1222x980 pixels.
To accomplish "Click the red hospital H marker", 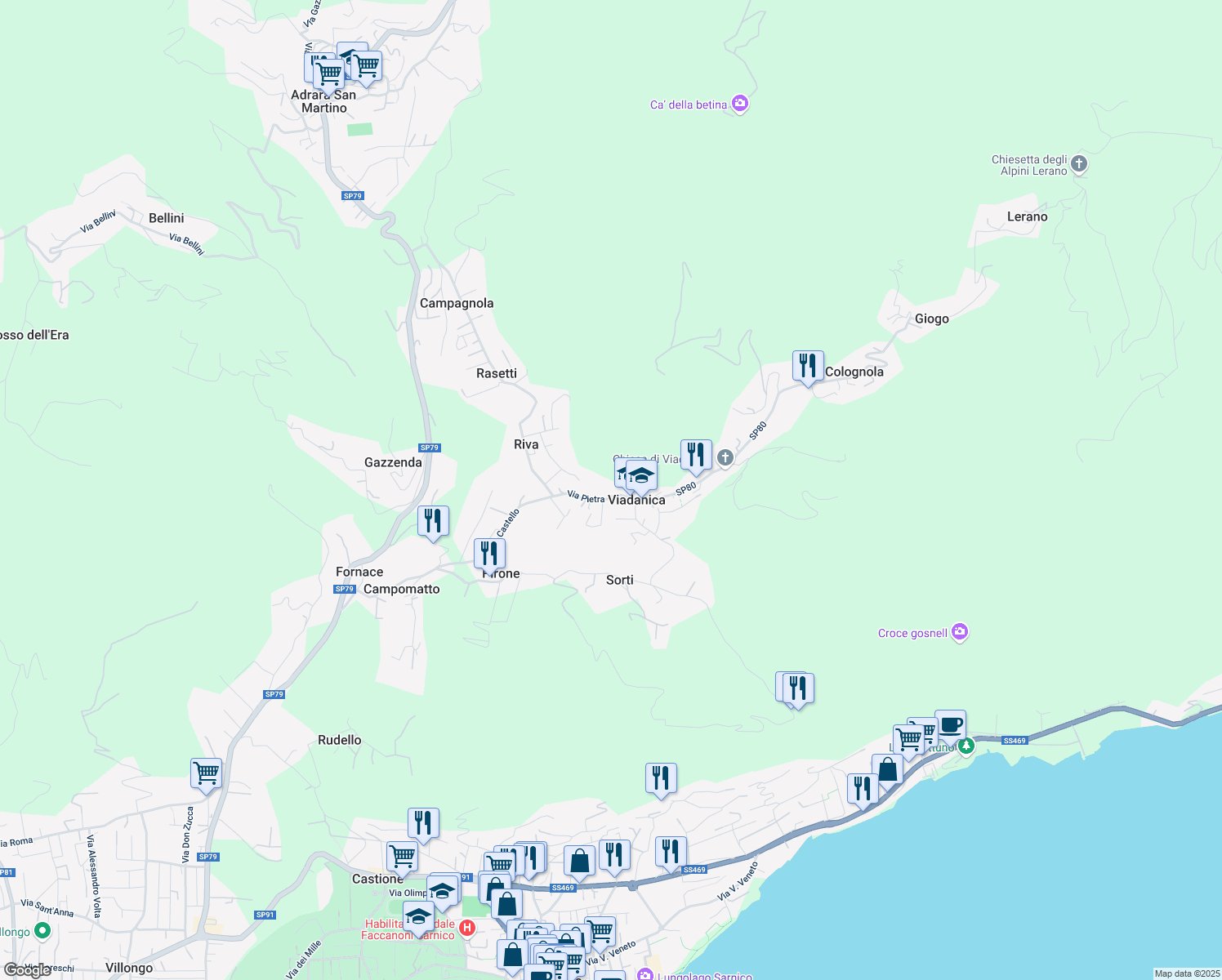I will click(x=467, y=928).
